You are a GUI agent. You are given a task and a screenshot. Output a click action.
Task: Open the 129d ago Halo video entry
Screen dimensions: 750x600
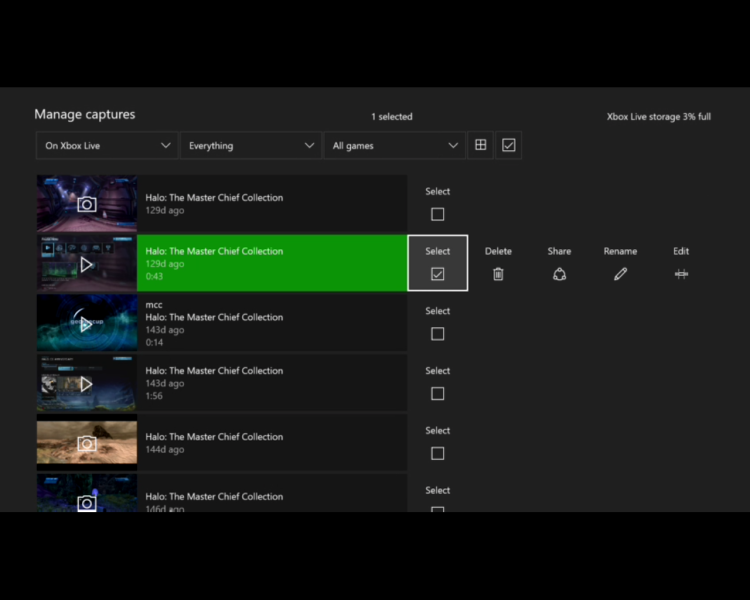(271, 264)
